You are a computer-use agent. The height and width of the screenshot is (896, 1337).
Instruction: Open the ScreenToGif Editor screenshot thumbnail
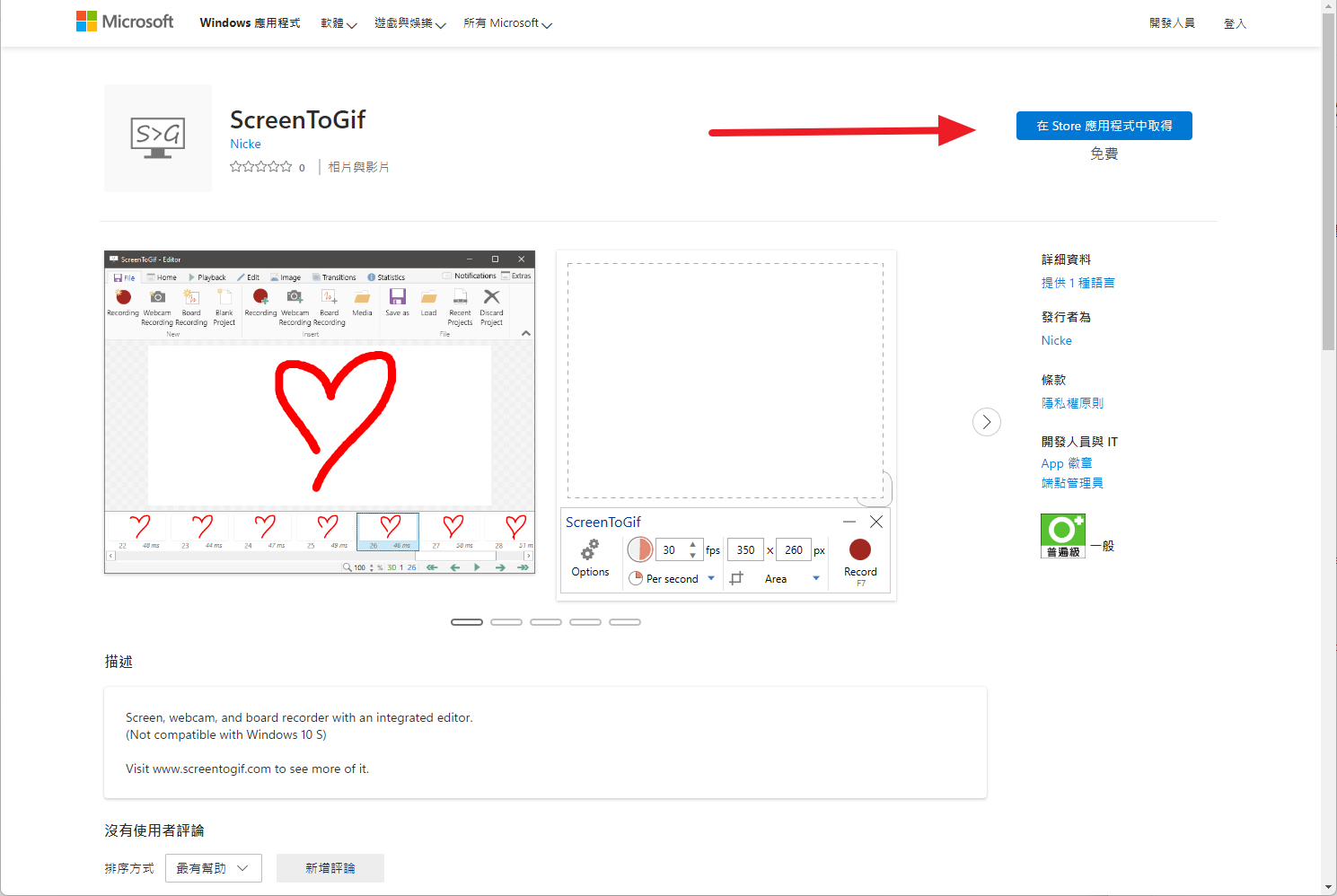click(x=320, y=412)
